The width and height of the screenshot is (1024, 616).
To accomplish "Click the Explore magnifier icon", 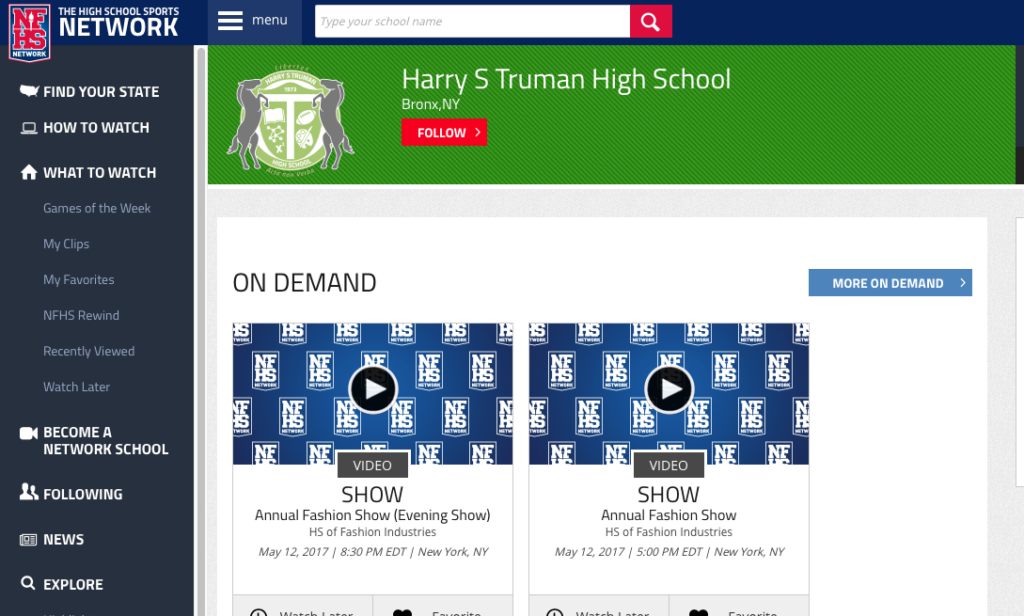I will [28, 583].
